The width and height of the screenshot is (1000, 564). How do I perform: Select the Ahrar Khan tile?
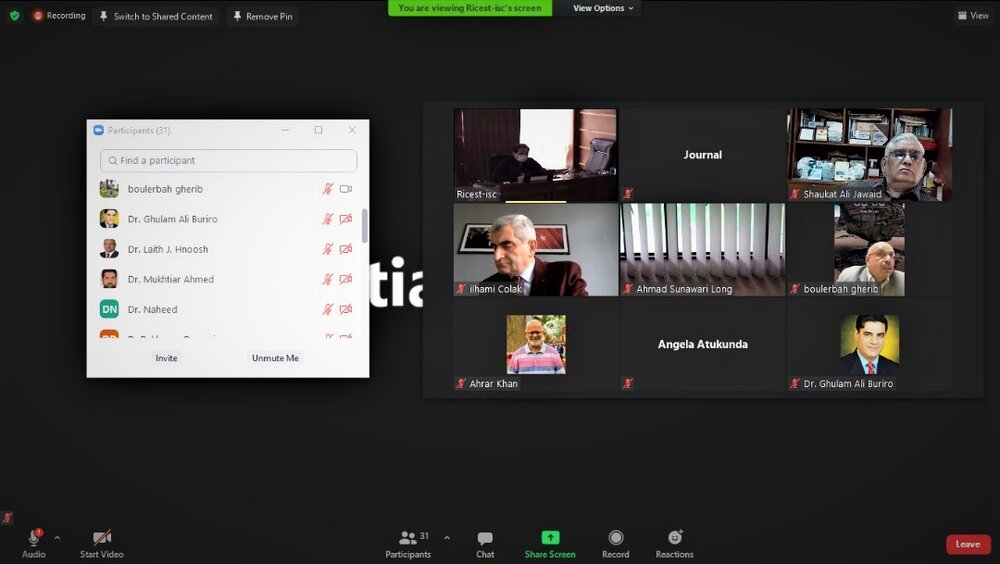[x=536, y=345]
